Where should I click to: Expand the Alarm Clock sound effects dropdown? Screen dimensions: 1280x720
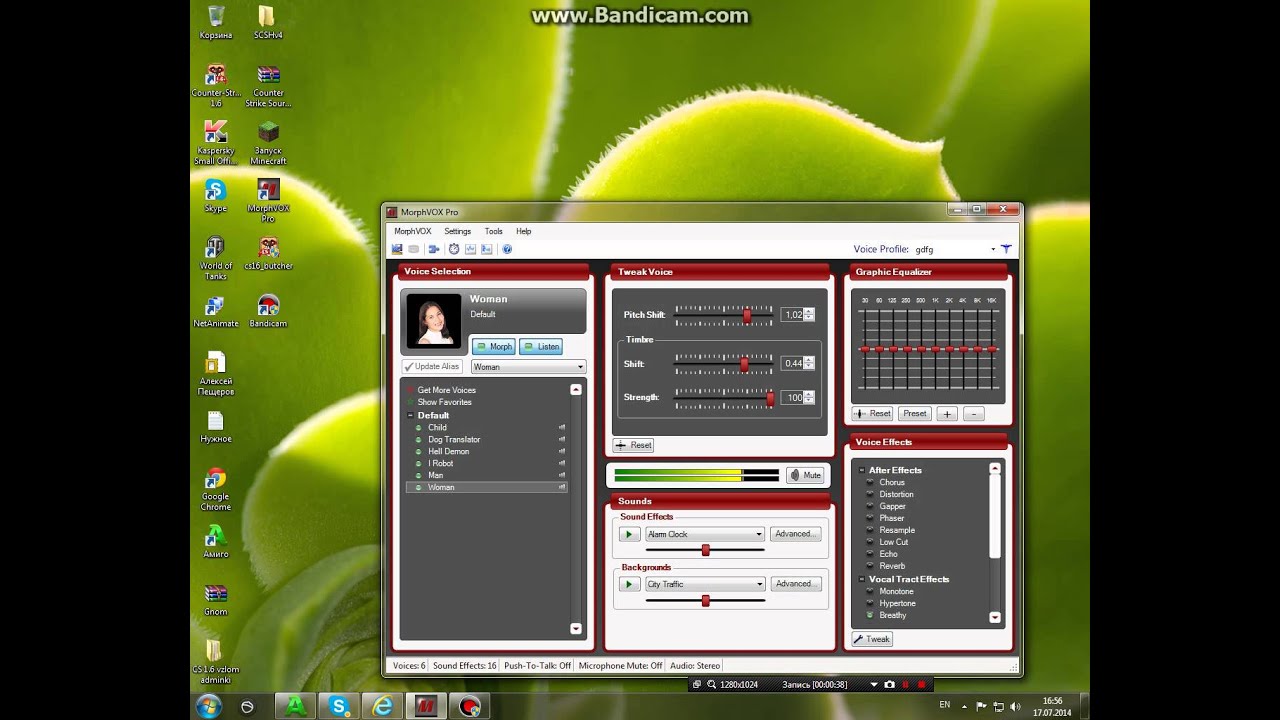759,534
